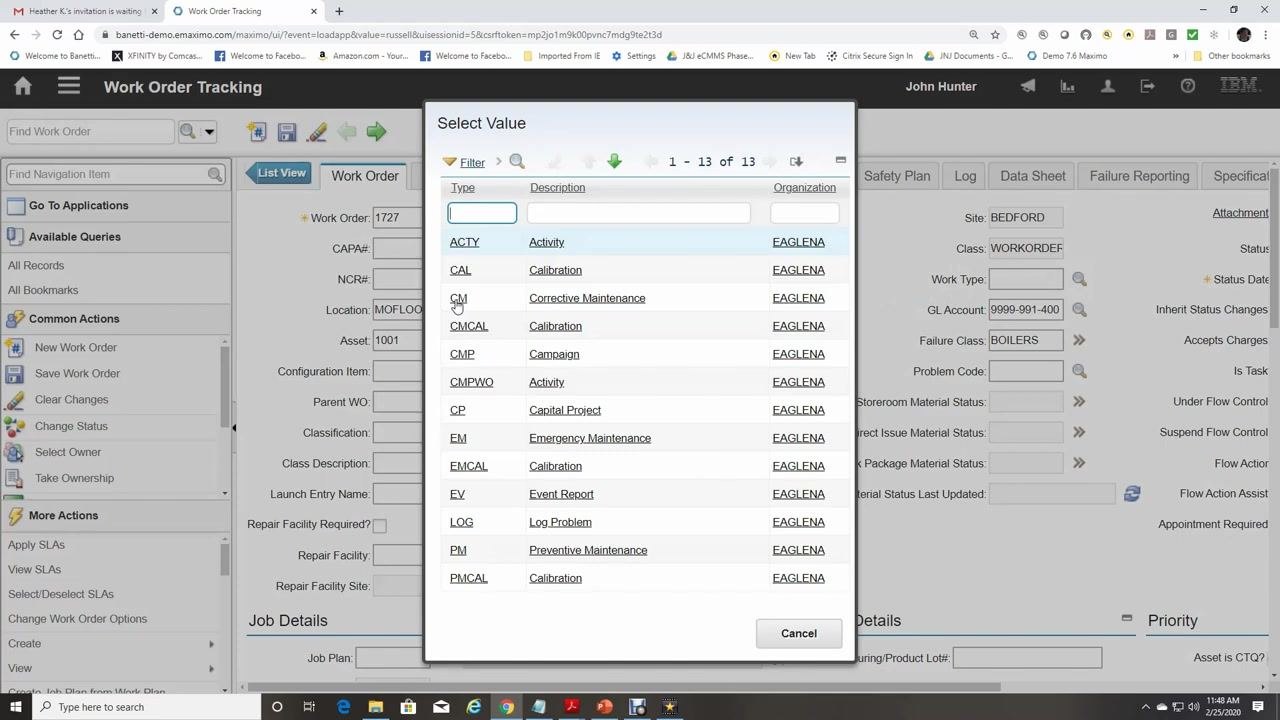
Task: Click the bulletins megaphone icon
Action: click(x=1028, y=86)
